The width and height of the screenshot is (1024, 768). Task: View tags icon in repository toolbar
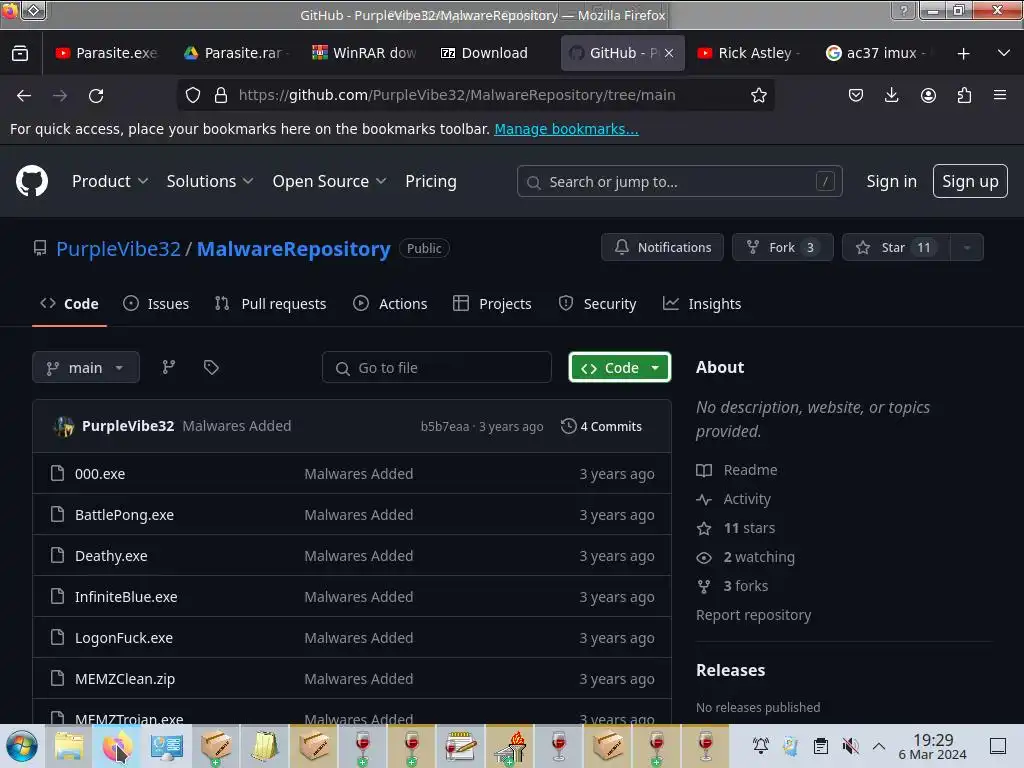coord(211,367)
